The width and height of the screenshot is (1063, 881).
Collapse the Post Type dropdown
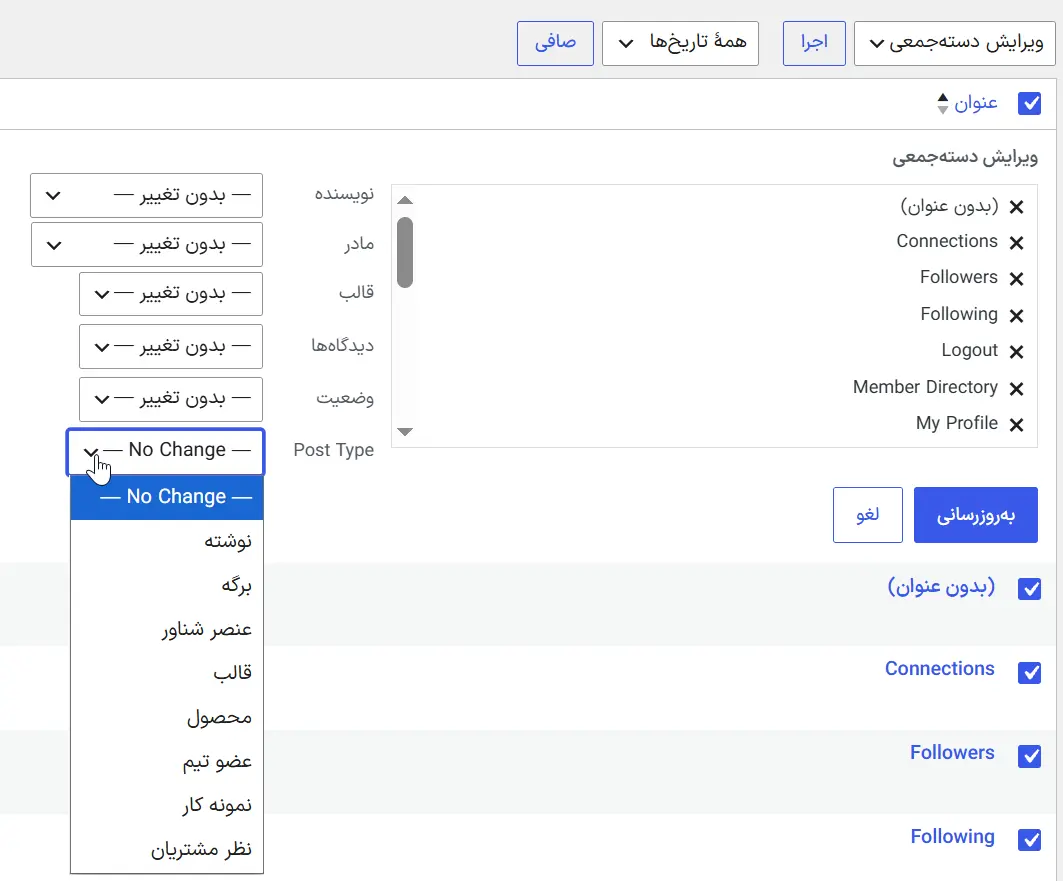pos(165,451)
